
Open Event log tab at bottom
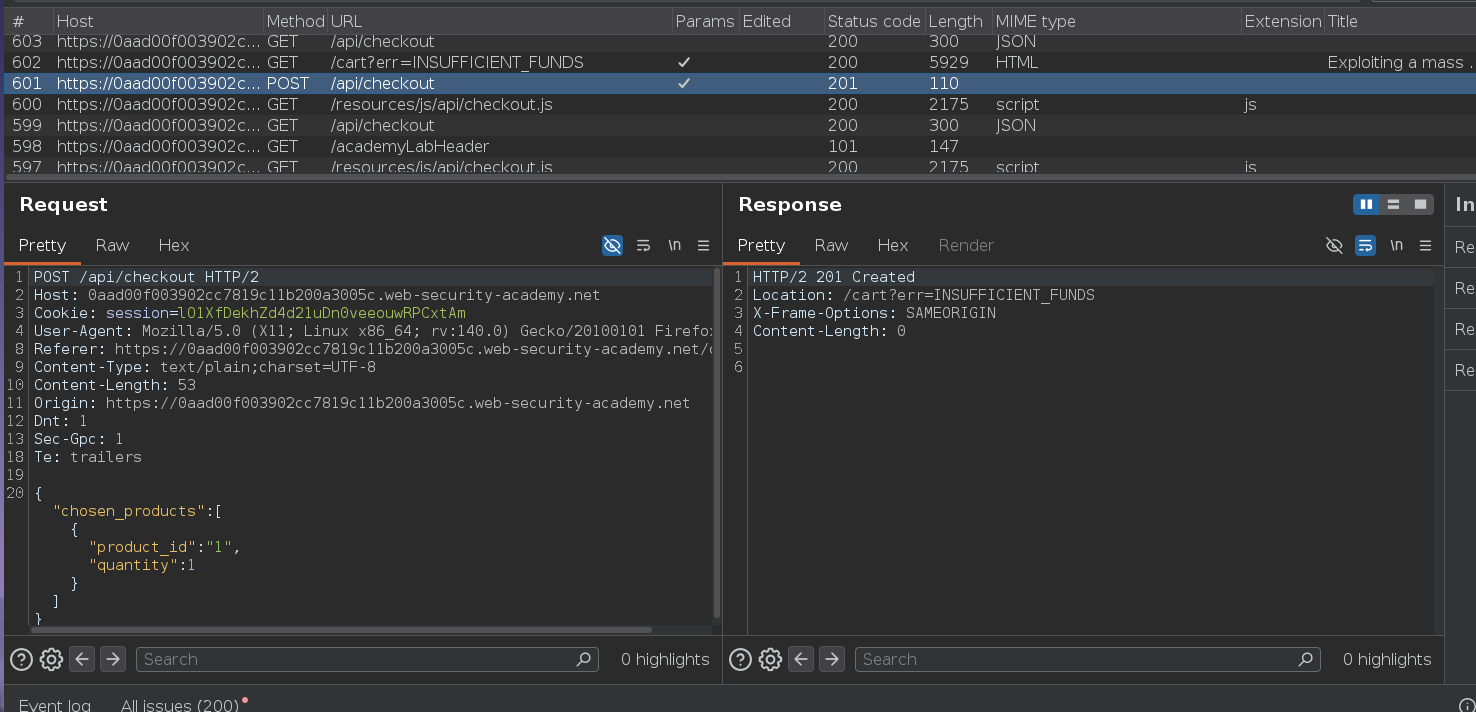click(55, 705)
